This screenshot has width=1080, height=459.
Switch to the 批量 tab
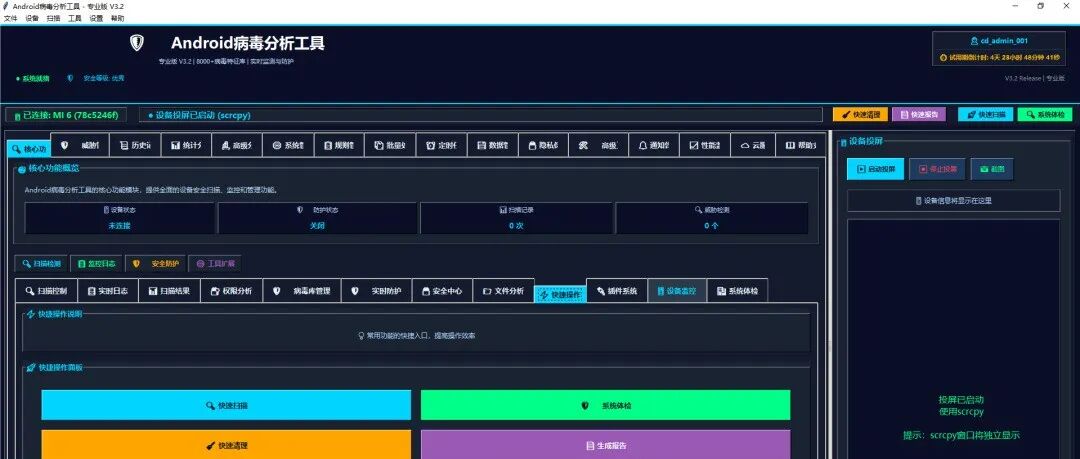tap(390, 145)
